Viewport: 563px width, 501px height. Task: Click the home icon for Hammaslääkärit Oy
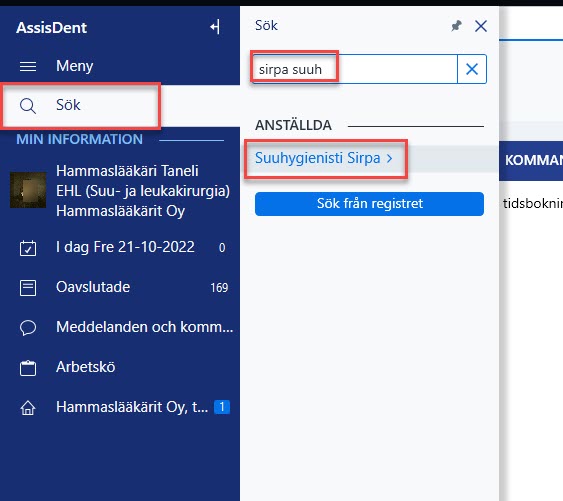click(28, 408)
